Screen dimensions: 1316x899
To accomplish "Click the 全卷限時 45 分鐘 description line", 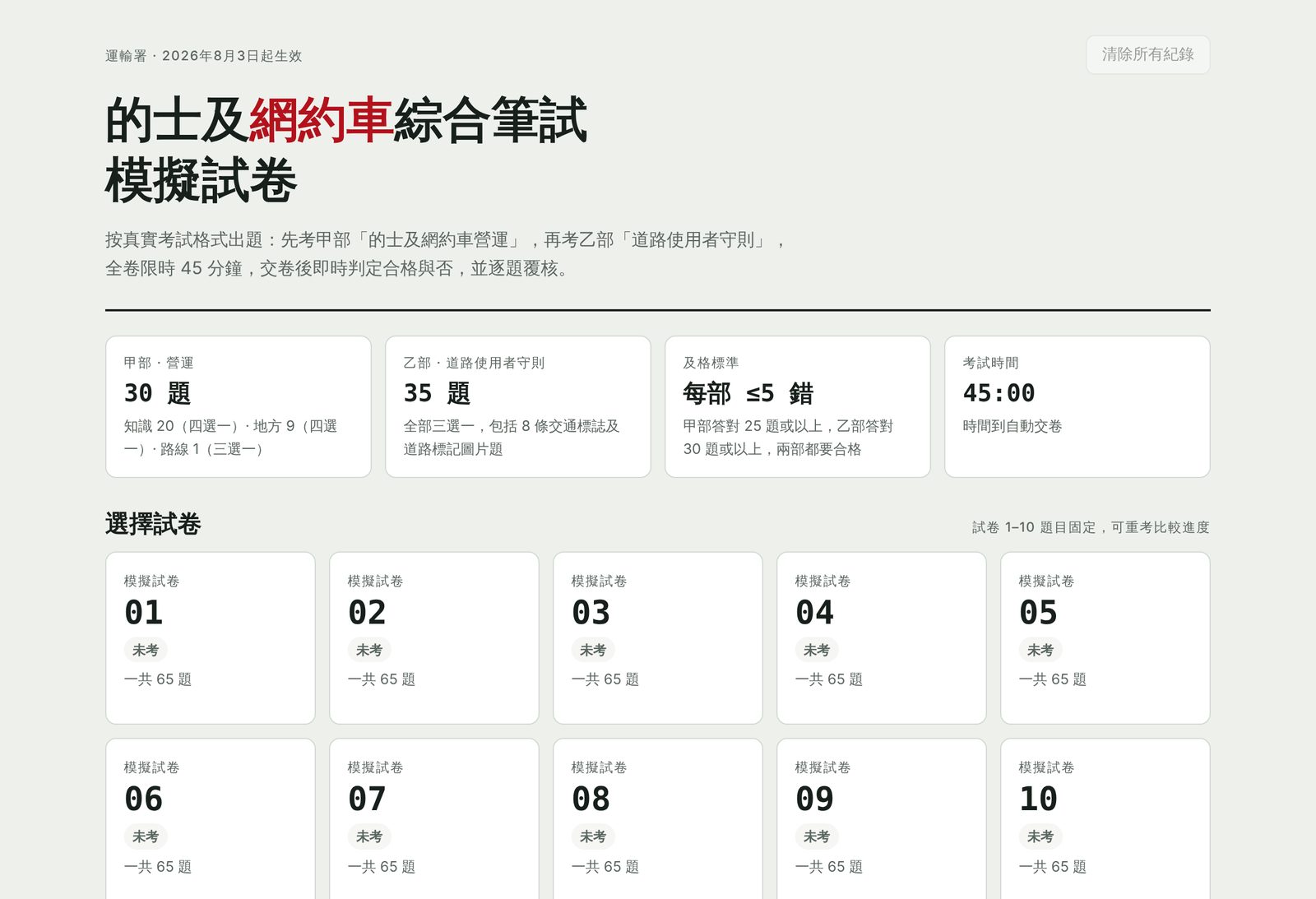I will [339, 268].
